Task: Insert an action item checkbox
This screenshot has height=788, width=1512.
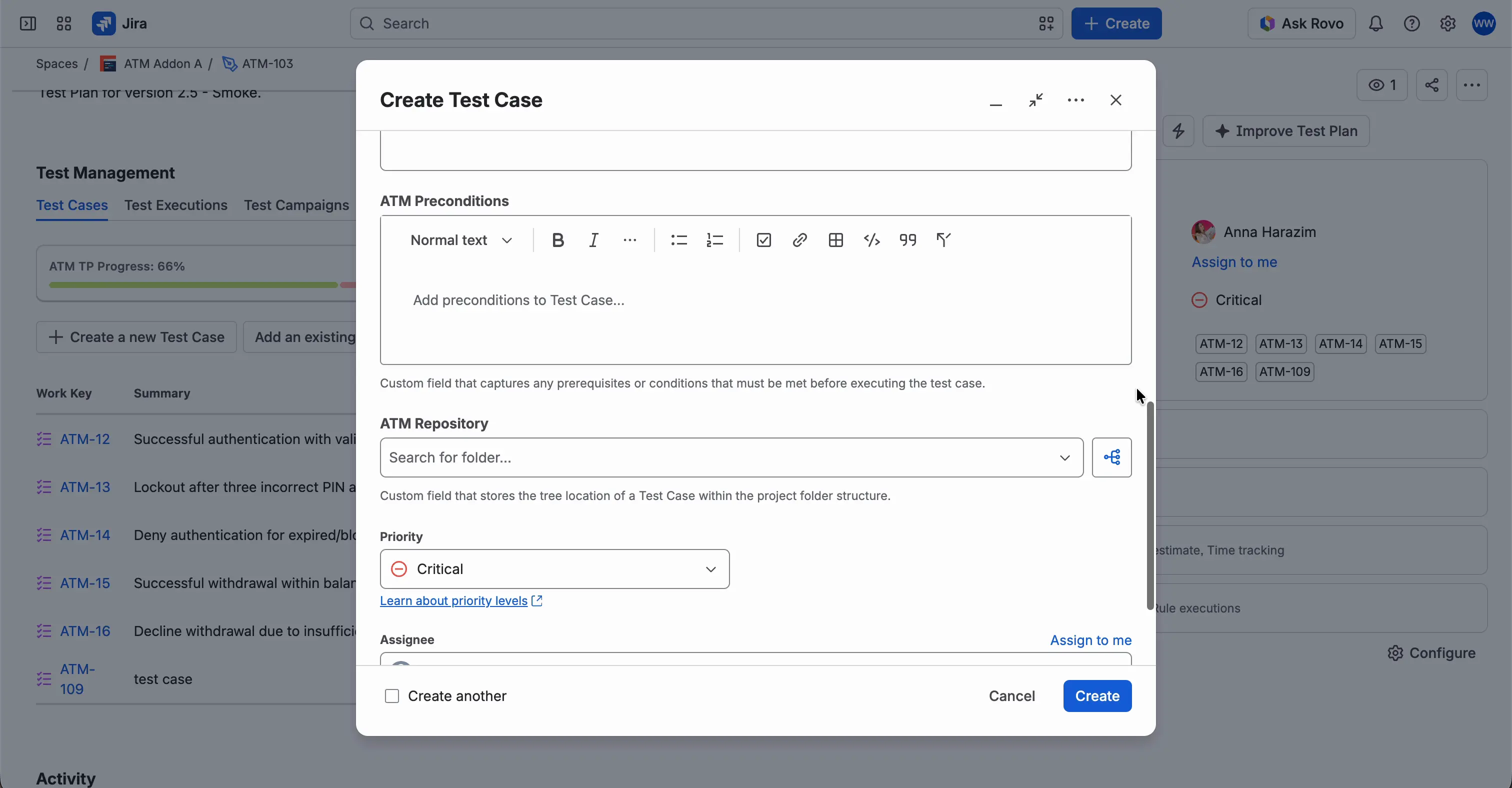Action: pos(763,240)
